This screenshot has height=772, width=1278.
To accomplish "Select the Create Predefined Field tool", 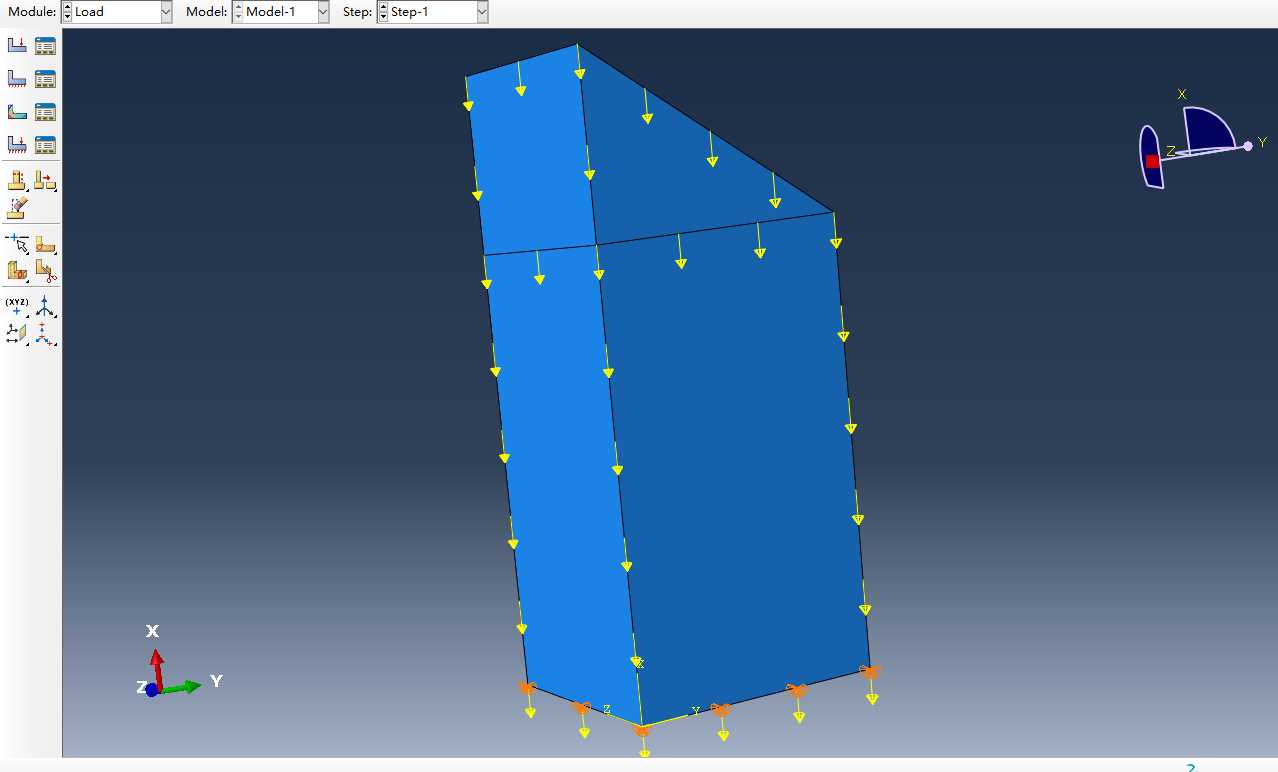I will tap(17, 111).
